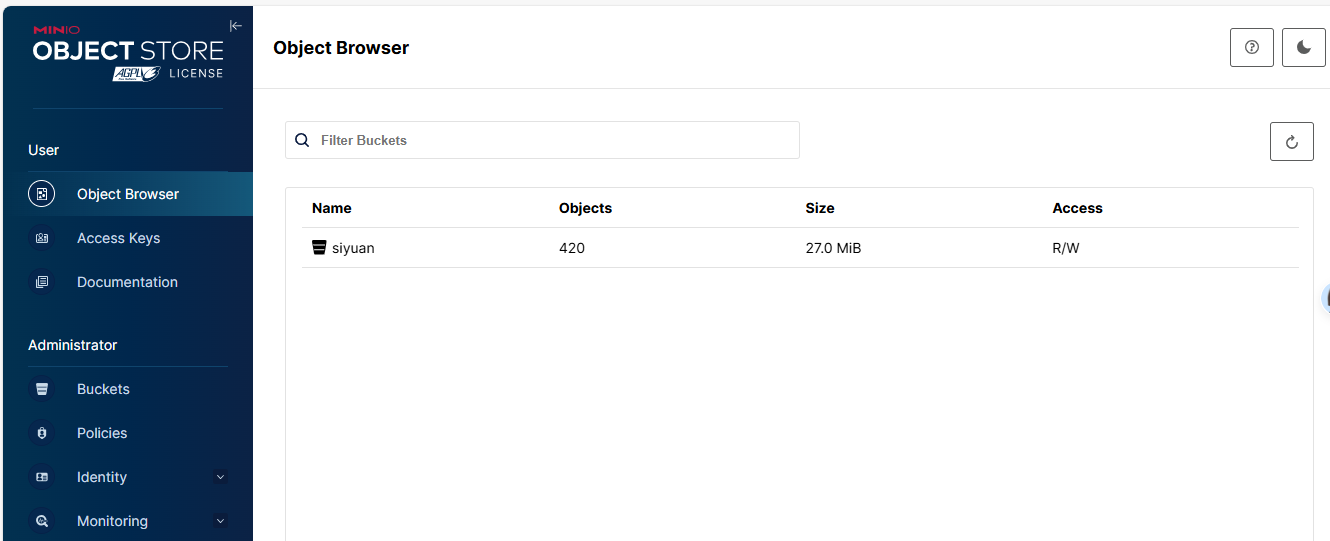The width and height of the screenshot is (1330, 541).
Task: Click the Name column header
Action: [332, 208]
